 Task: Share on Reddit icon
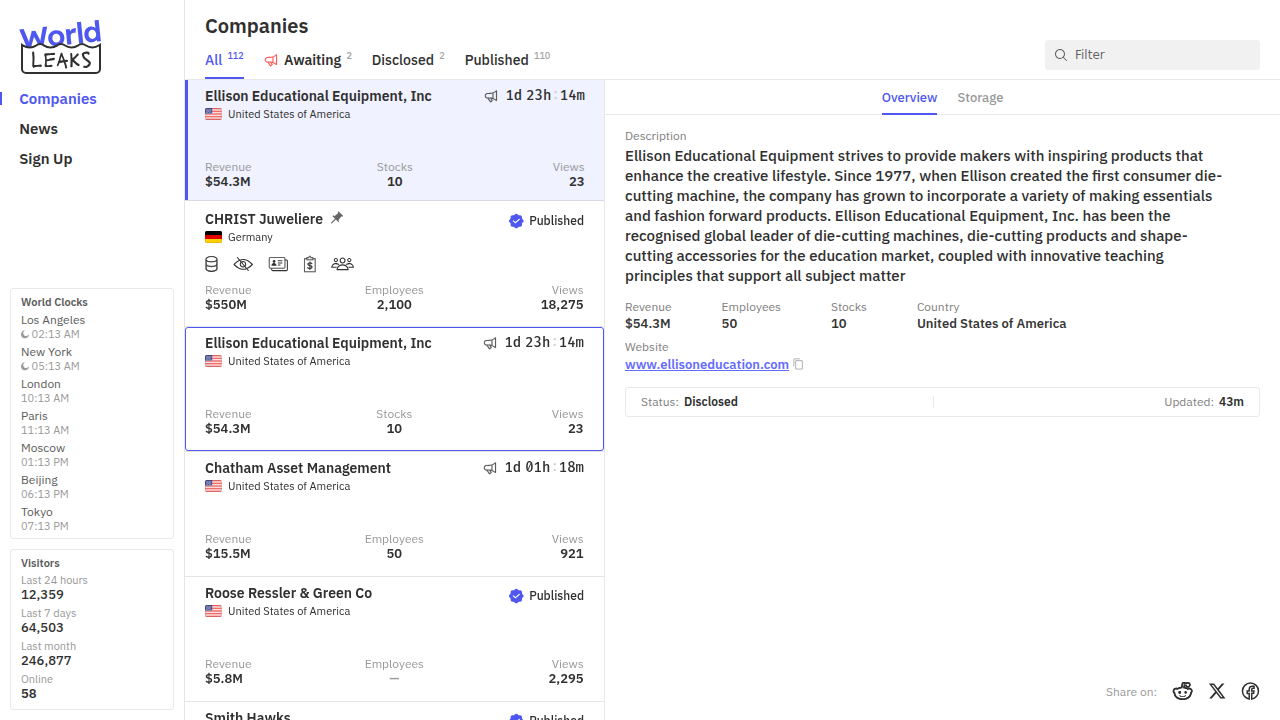pos(1183,691)
